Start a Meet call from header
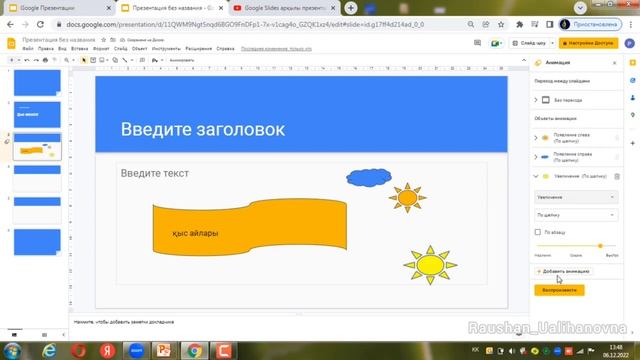Screen dimensions: 640x360 click(495, 43)
